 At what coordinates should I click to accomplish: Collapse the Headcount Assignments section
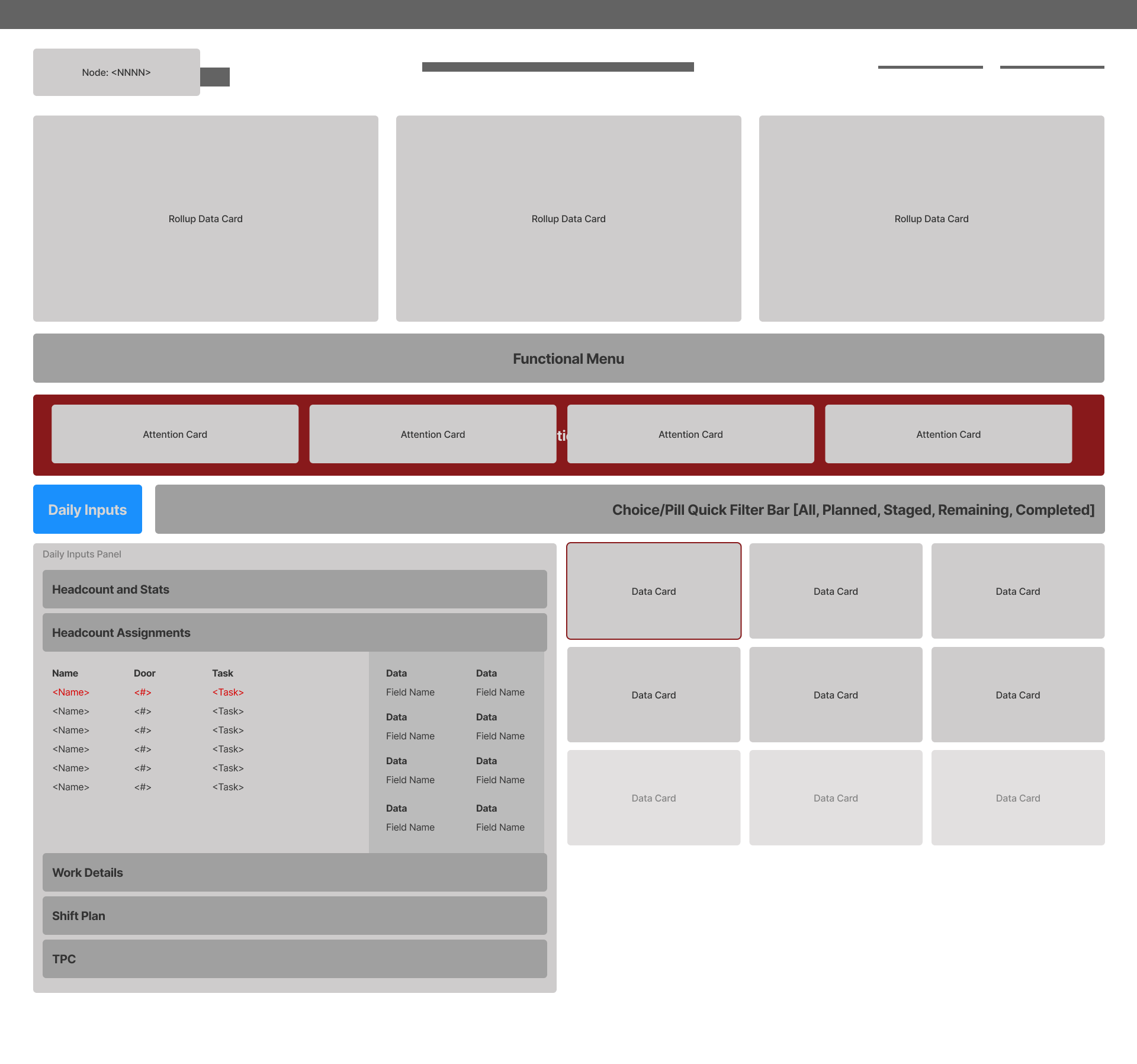coord(294,632)
